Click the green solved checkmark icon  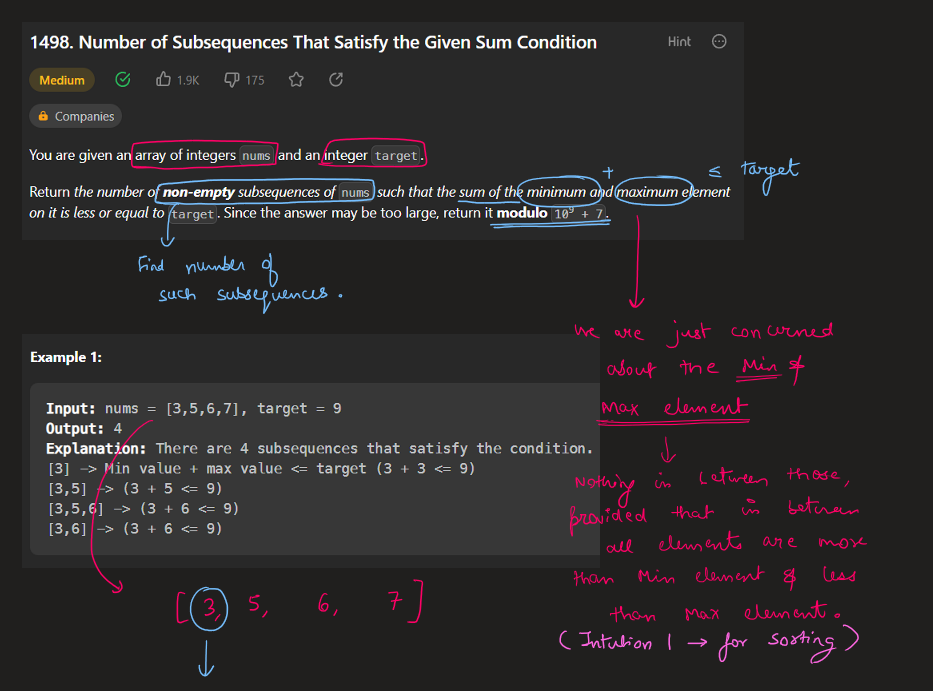click(x=123, y=80)
